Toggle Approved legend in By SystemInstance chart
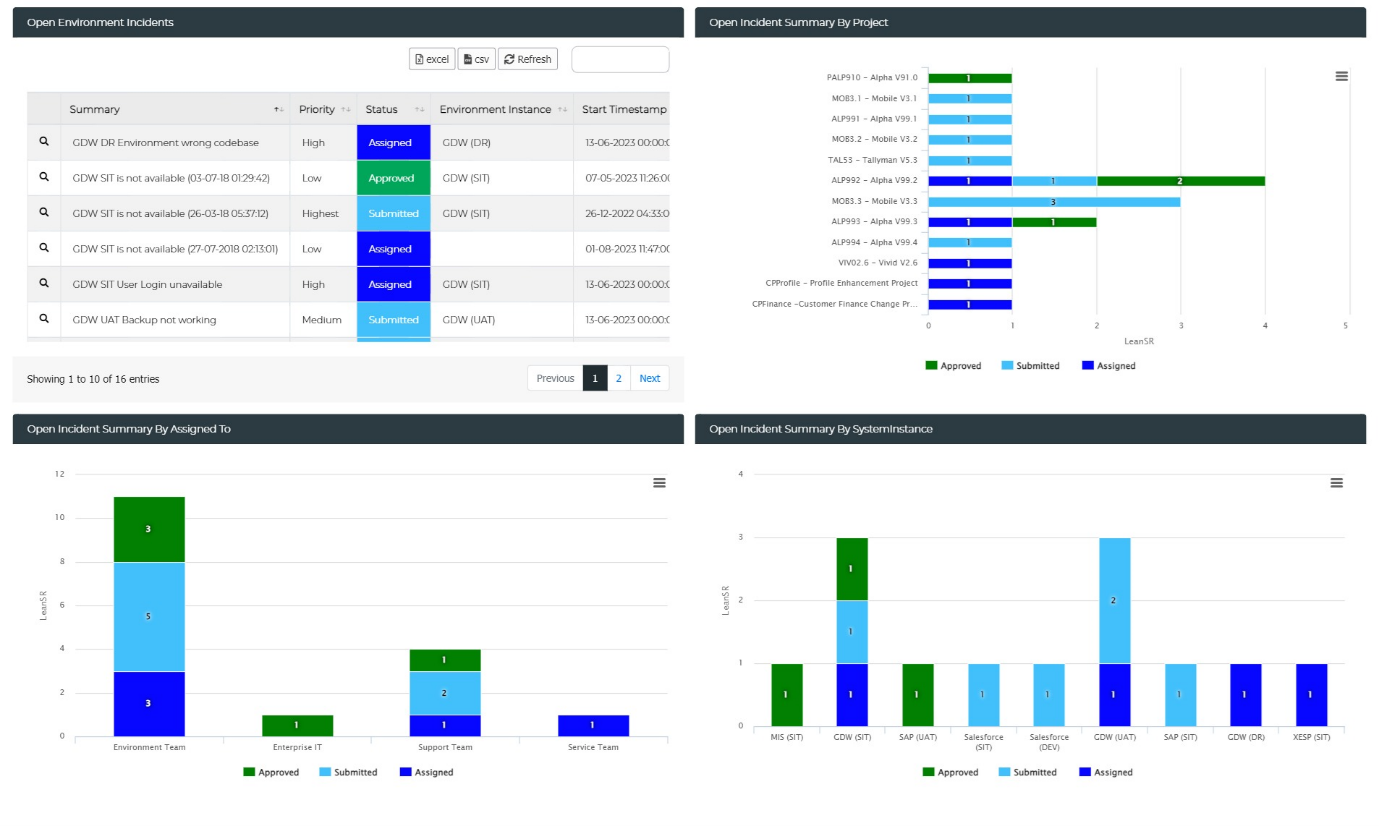 point(950,772)
